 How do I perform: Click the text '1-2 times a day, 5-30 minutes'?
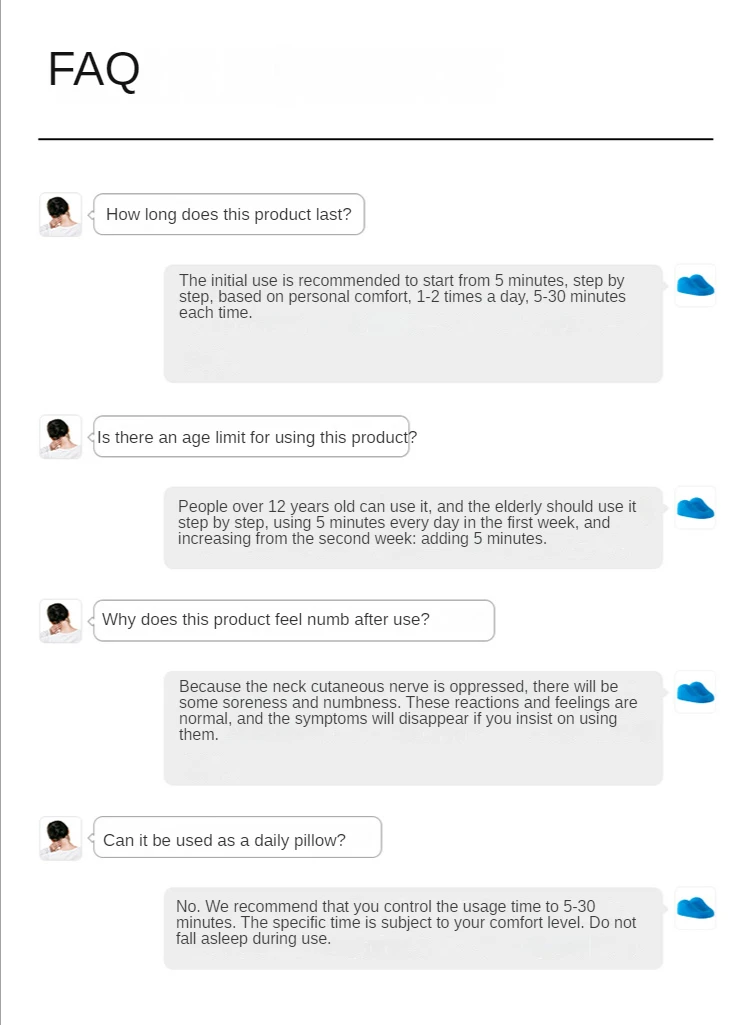pyautogui.click(x=521, y=297)
